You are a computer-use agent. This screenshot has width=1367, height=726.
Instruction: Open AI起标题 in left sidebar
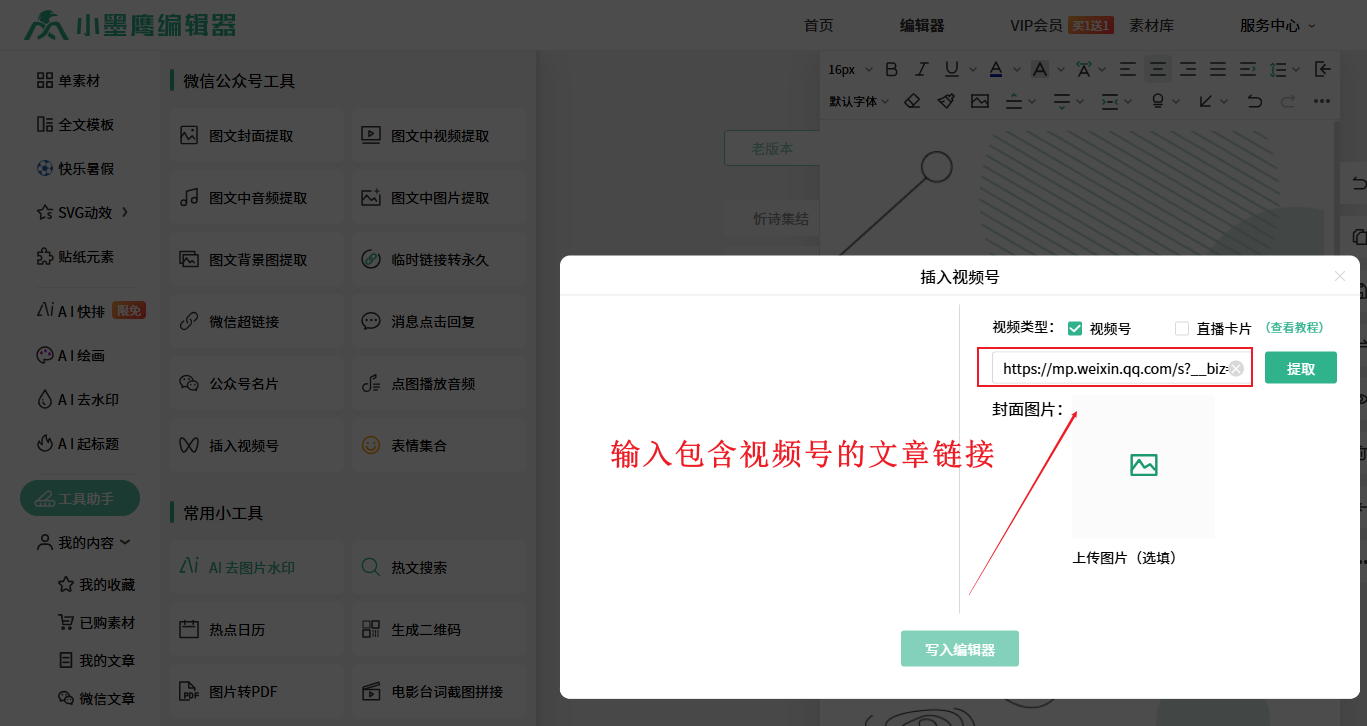coord(77,443)
